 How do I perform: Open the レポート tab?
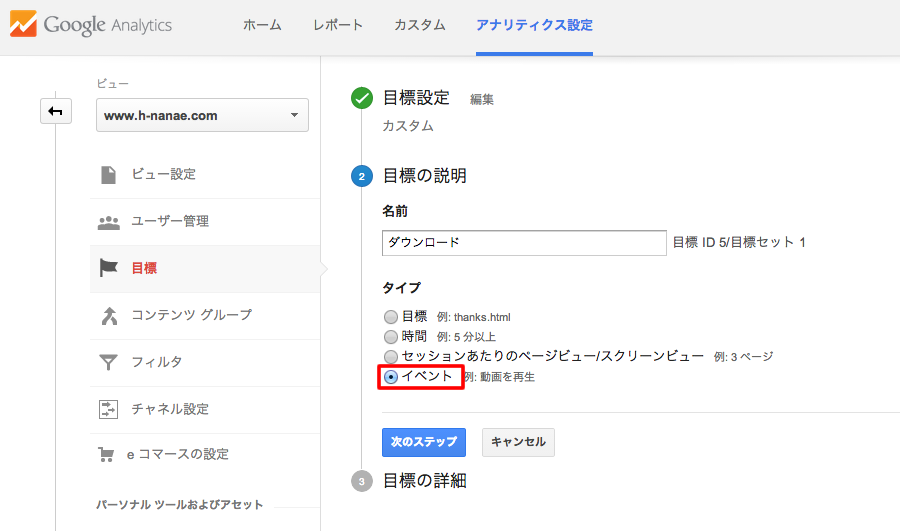point(338,25)
